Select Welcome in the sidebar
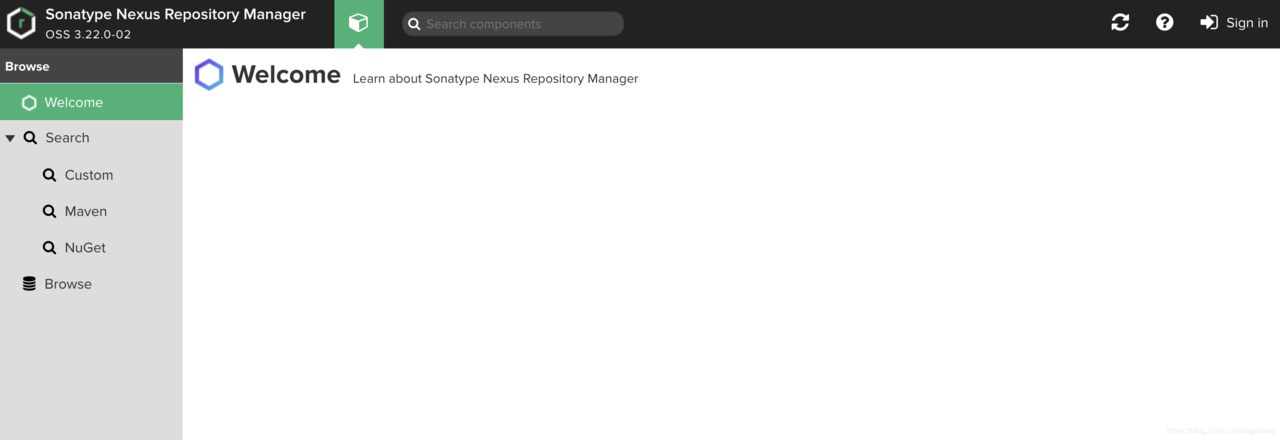Screen dimensions: 1280x440 point(91,102)
